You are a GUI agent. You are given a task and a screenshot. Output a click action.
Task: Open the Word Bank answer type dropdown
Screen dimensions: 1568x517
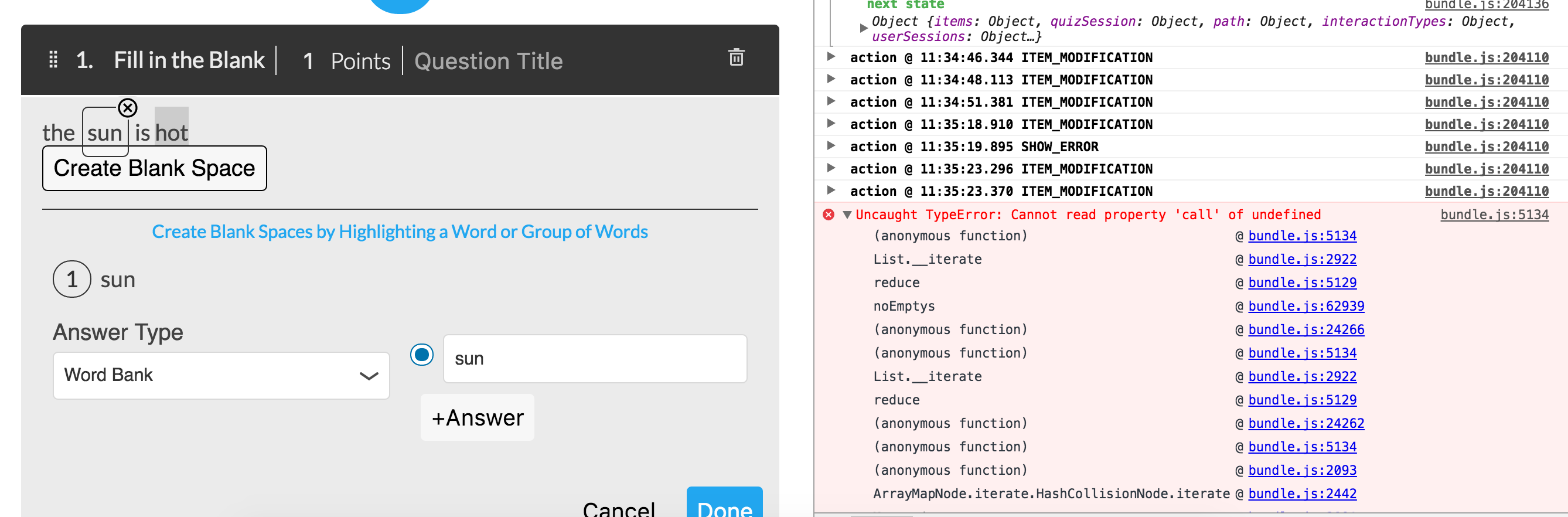pos(221,375)
